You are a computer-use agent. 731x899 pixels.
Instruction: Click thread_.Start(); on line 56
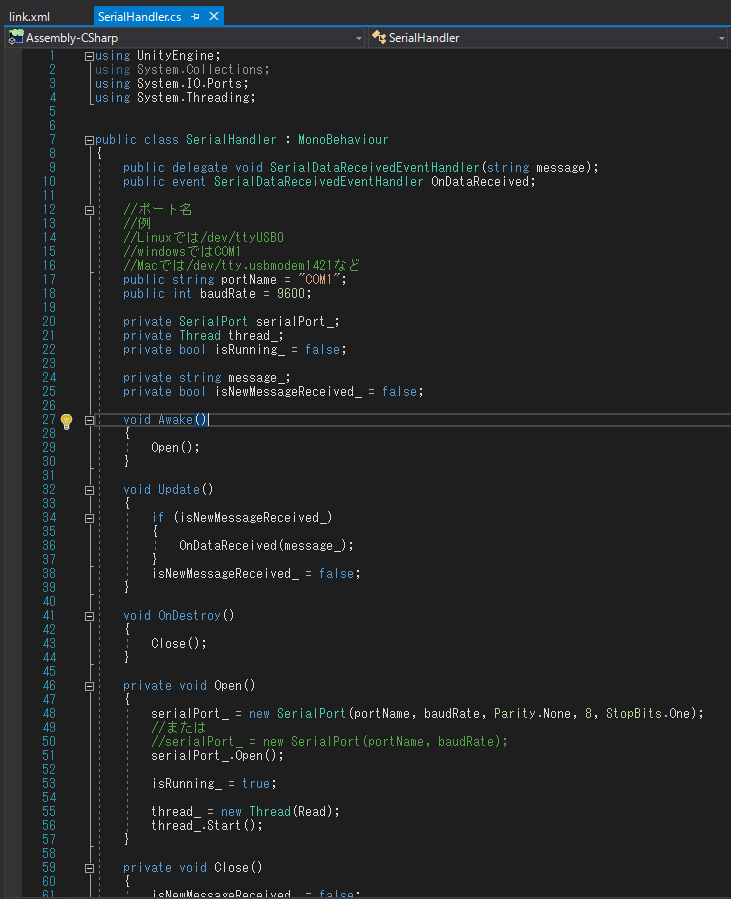(x=207, y=825)
